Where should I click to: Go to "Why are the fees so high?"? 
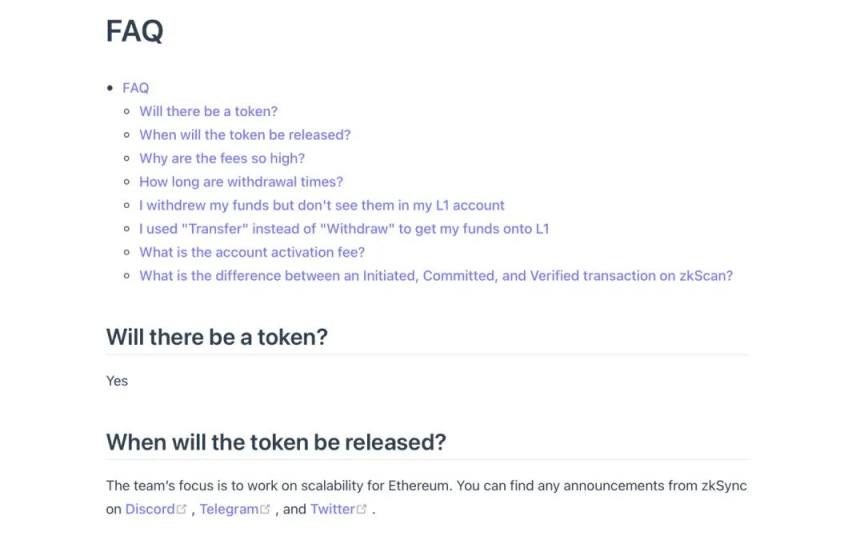coord(222,158)
